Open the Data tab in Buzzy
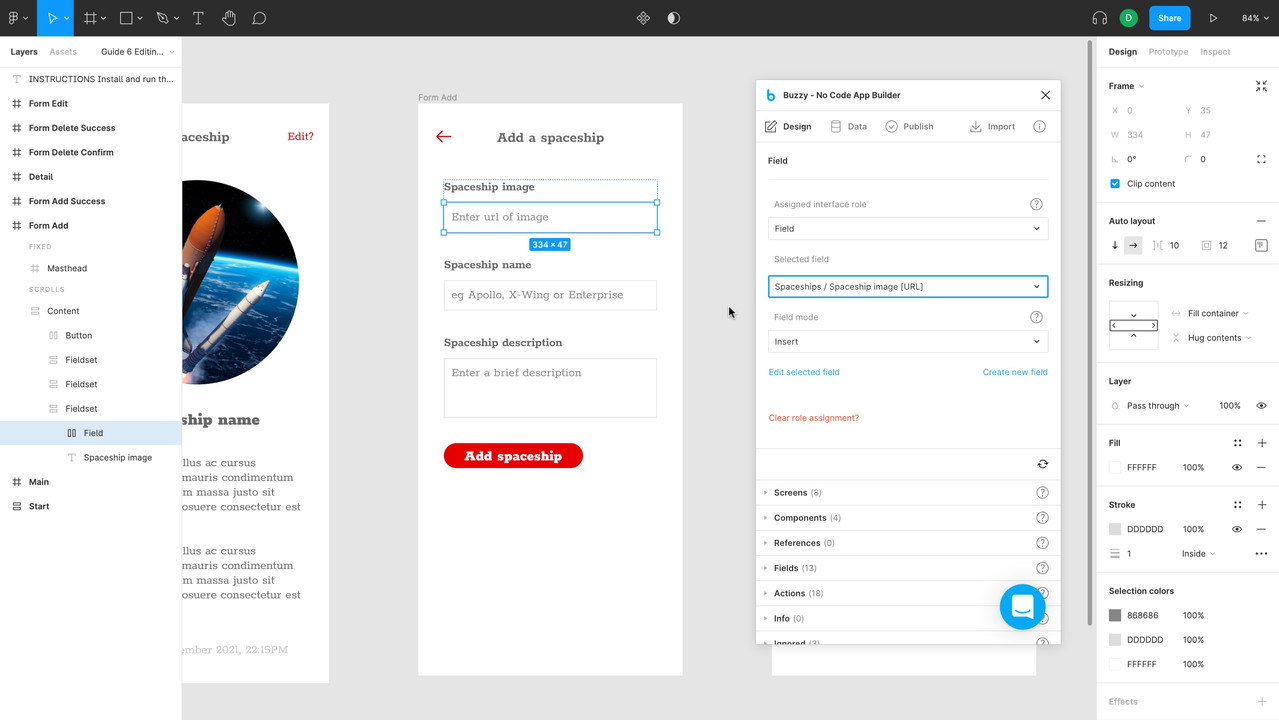This screenshot has width=1279, height=720. click(x=849, y=127)
